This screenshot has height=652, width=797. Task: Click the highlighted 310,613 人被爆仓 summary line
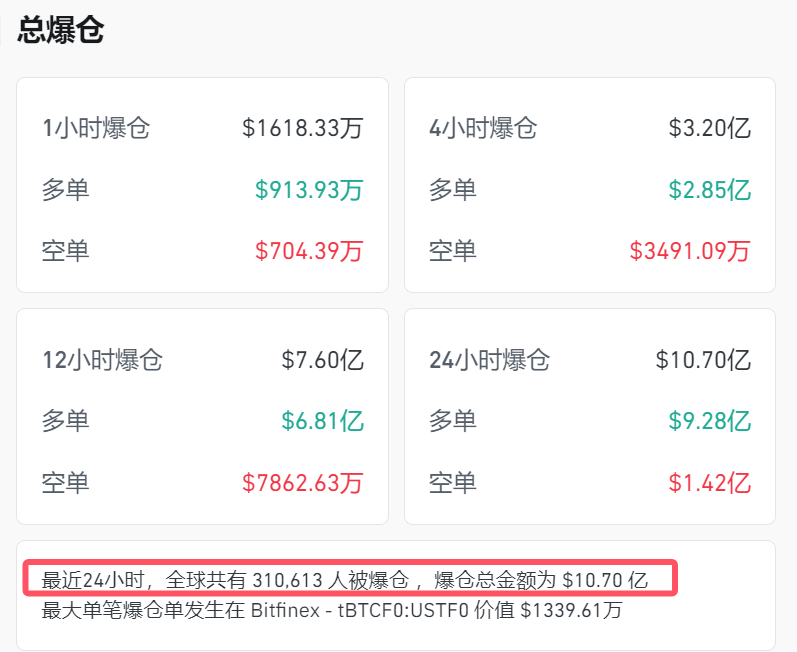[344, 579]
